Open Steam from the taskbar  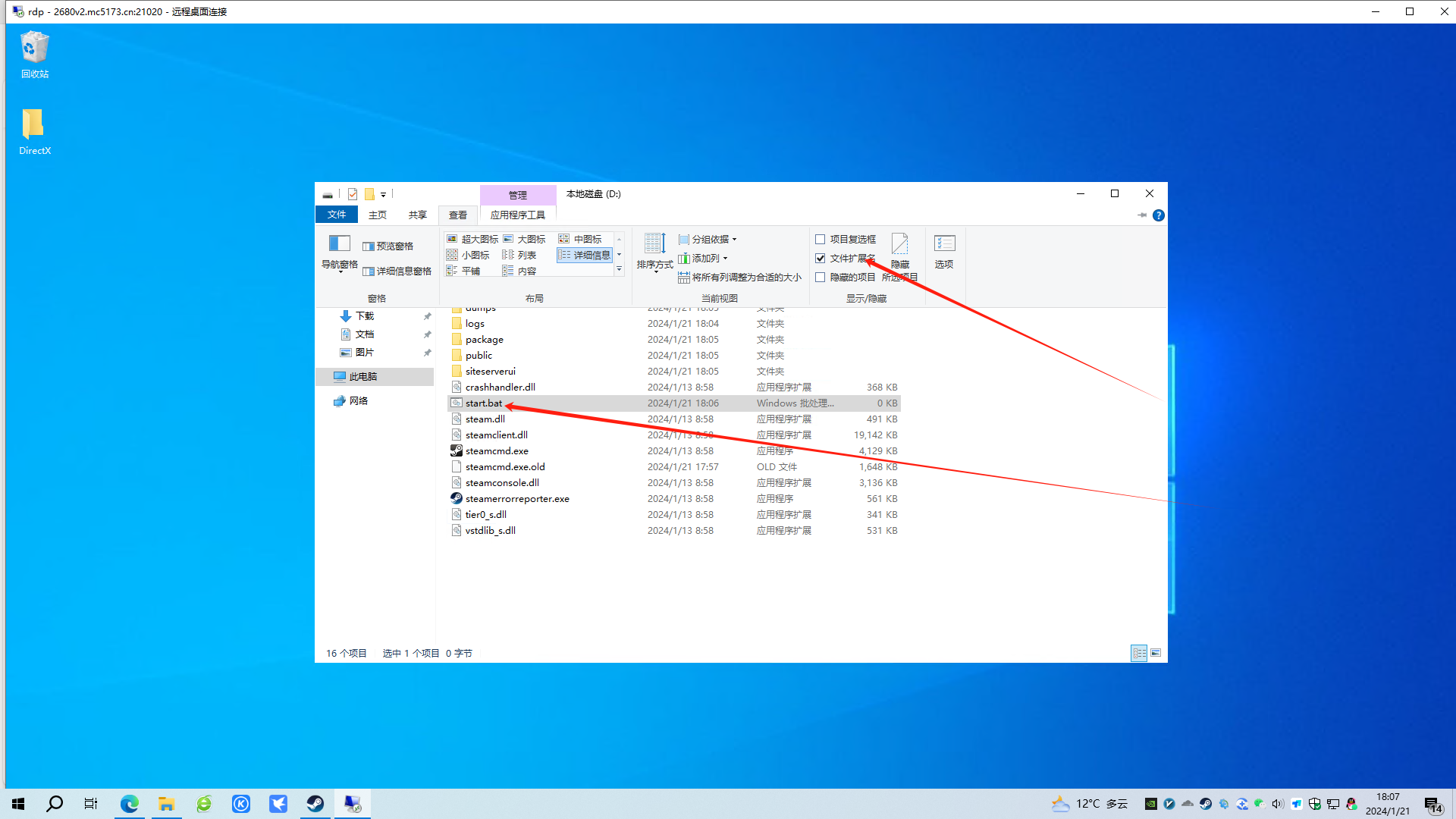pos(315,804)
